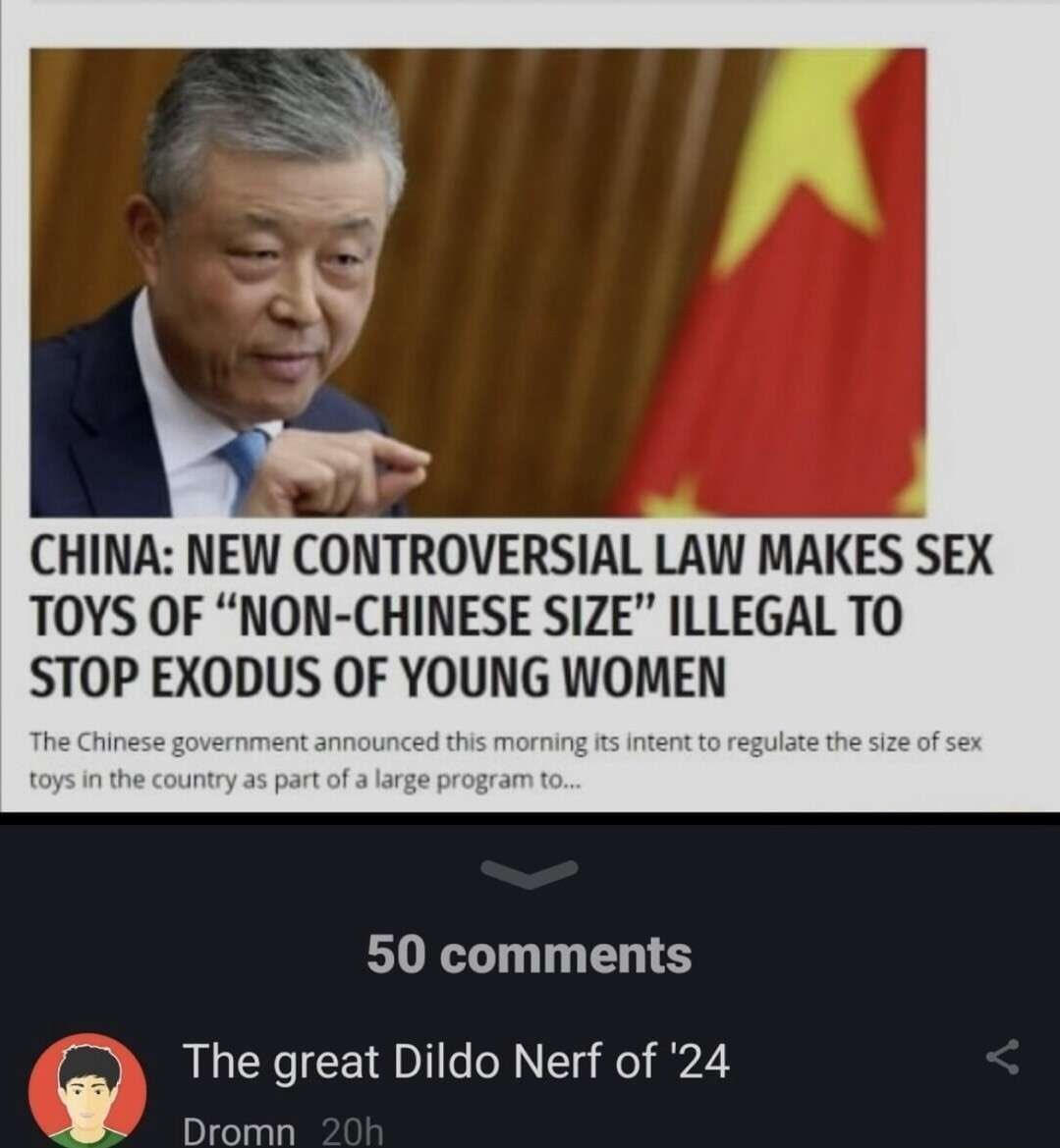View the news article photo
1060x1148 pixels.
point(477,283)
